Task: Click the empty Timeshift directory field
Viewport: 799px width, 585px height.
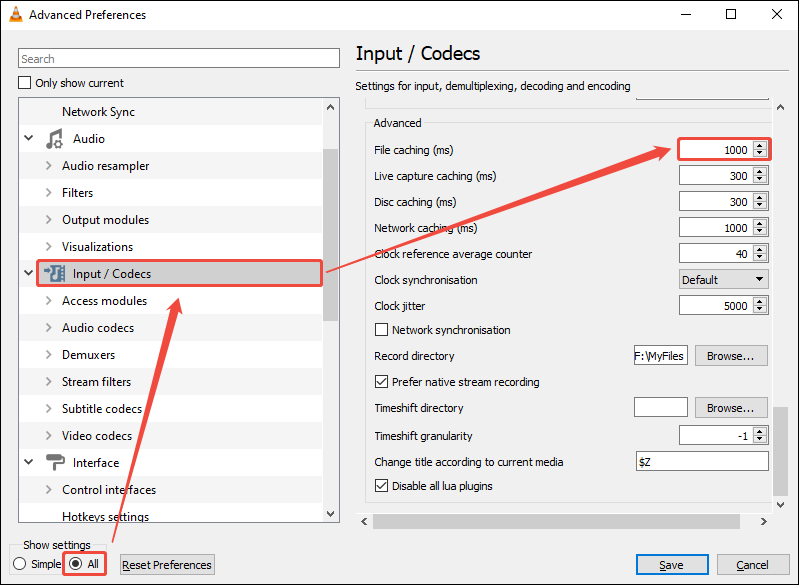Action: point(661,408)
